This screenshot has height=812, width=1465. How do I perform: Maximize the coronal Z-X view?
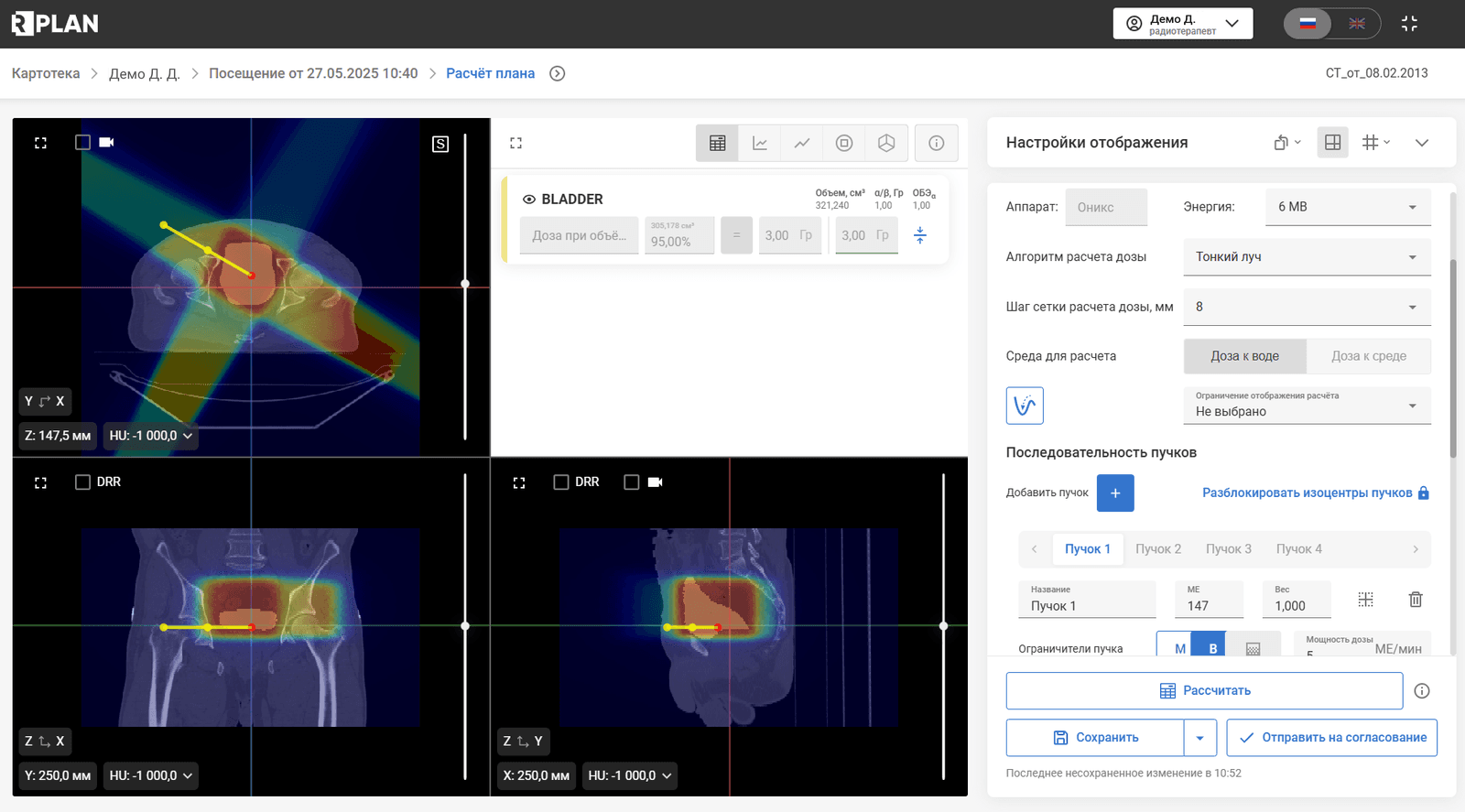tap(40, 482)
